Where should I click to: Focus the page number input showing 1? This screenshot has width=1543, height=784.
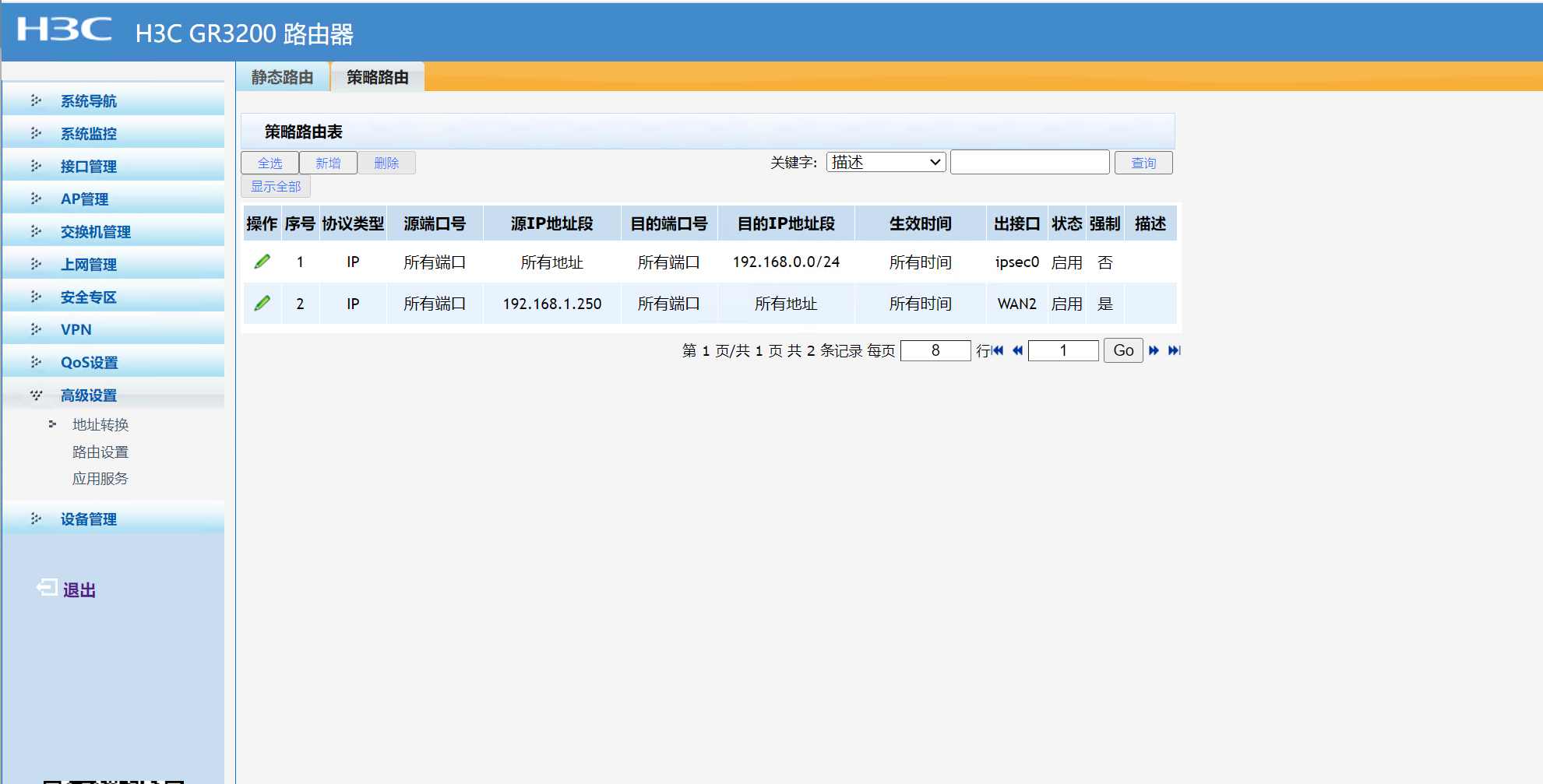[1063, 350]
